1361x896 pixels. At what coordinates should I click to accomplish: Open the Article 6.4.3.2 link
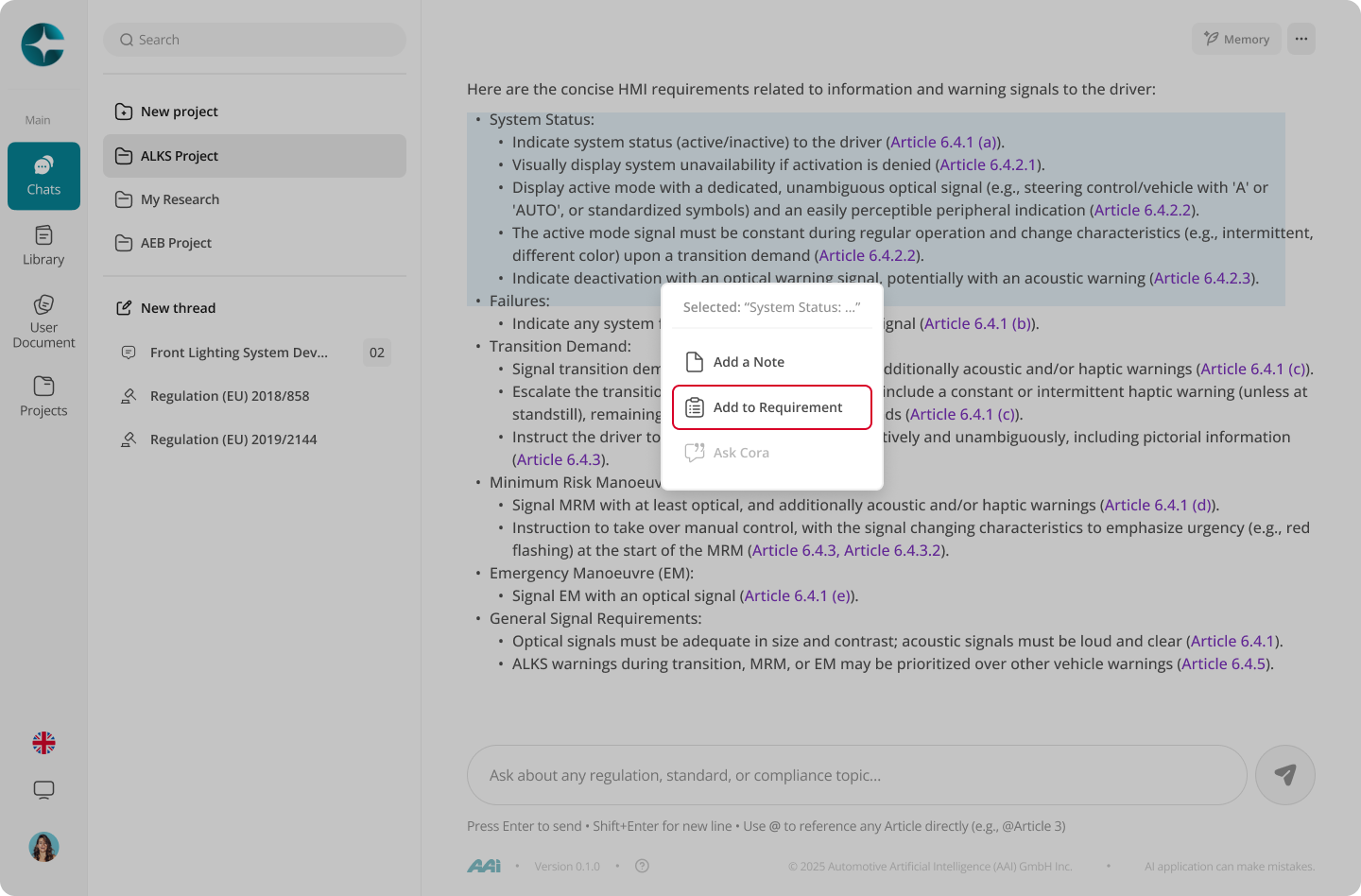(892, 550)
